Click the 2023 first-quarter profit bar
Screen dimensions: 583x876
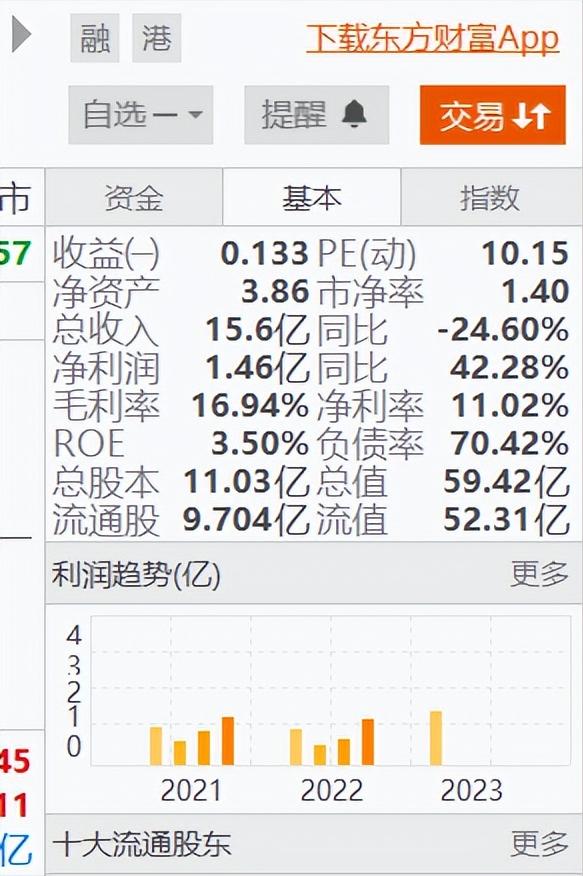(436, 738)
